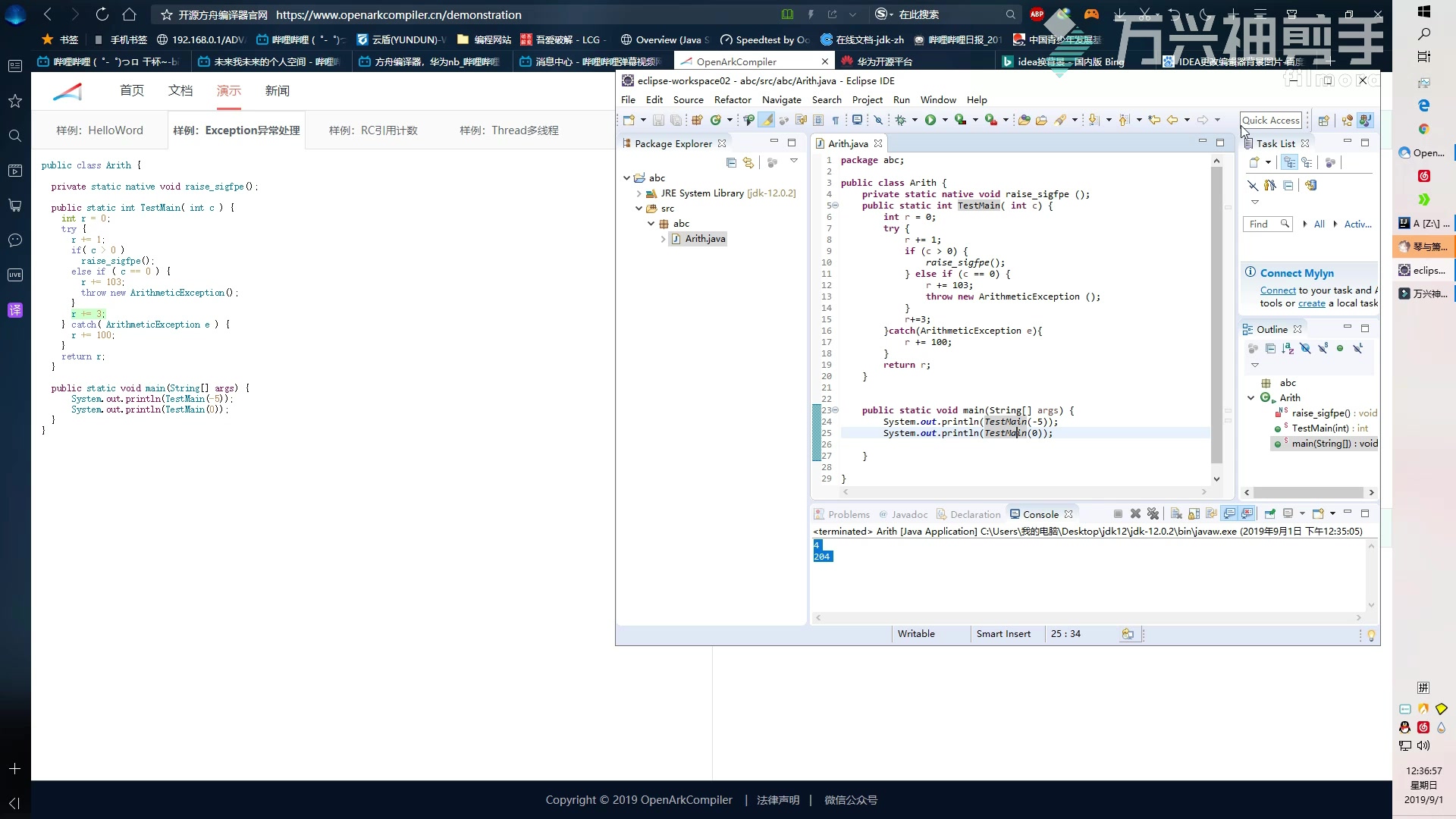Click the Quick Access search field
This screenshot has height=819, width=1456.
coord(1270,120)
